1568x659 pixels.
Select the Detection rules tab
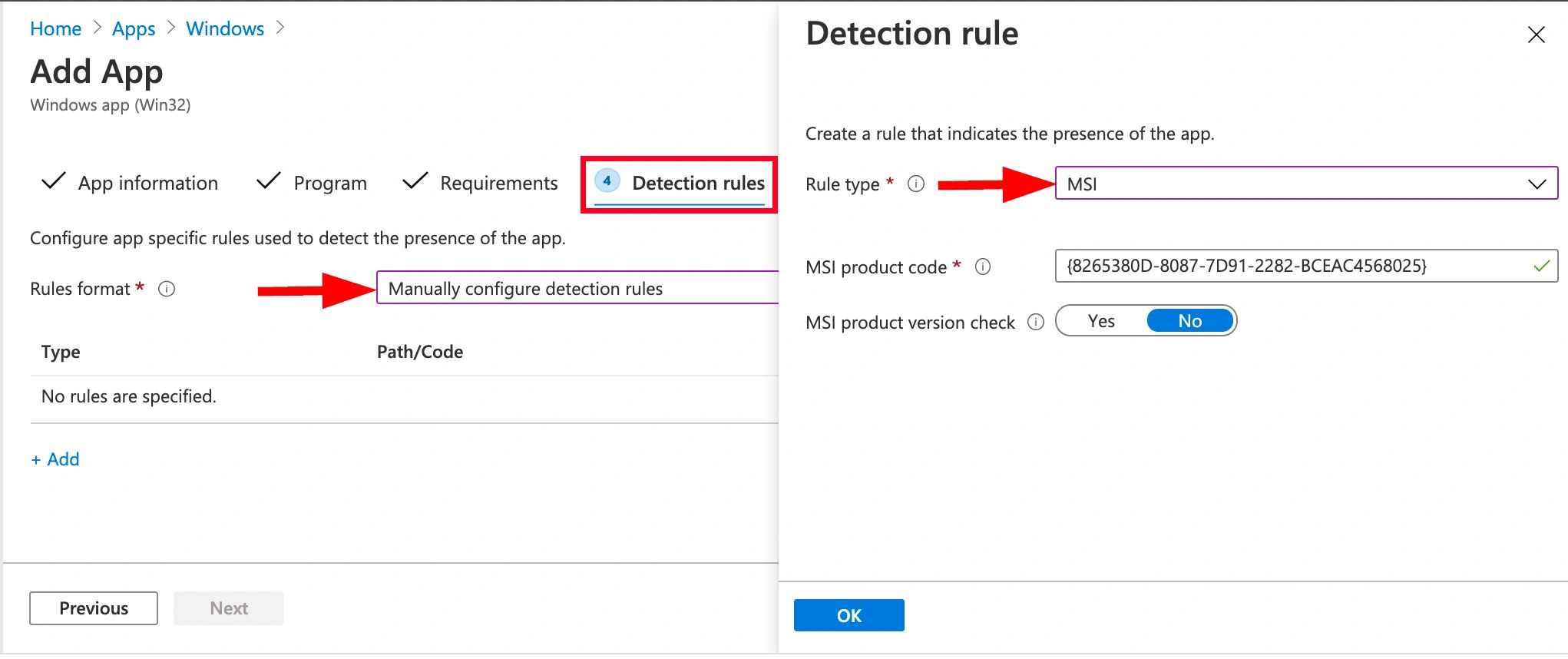click(x=697, y=184)
